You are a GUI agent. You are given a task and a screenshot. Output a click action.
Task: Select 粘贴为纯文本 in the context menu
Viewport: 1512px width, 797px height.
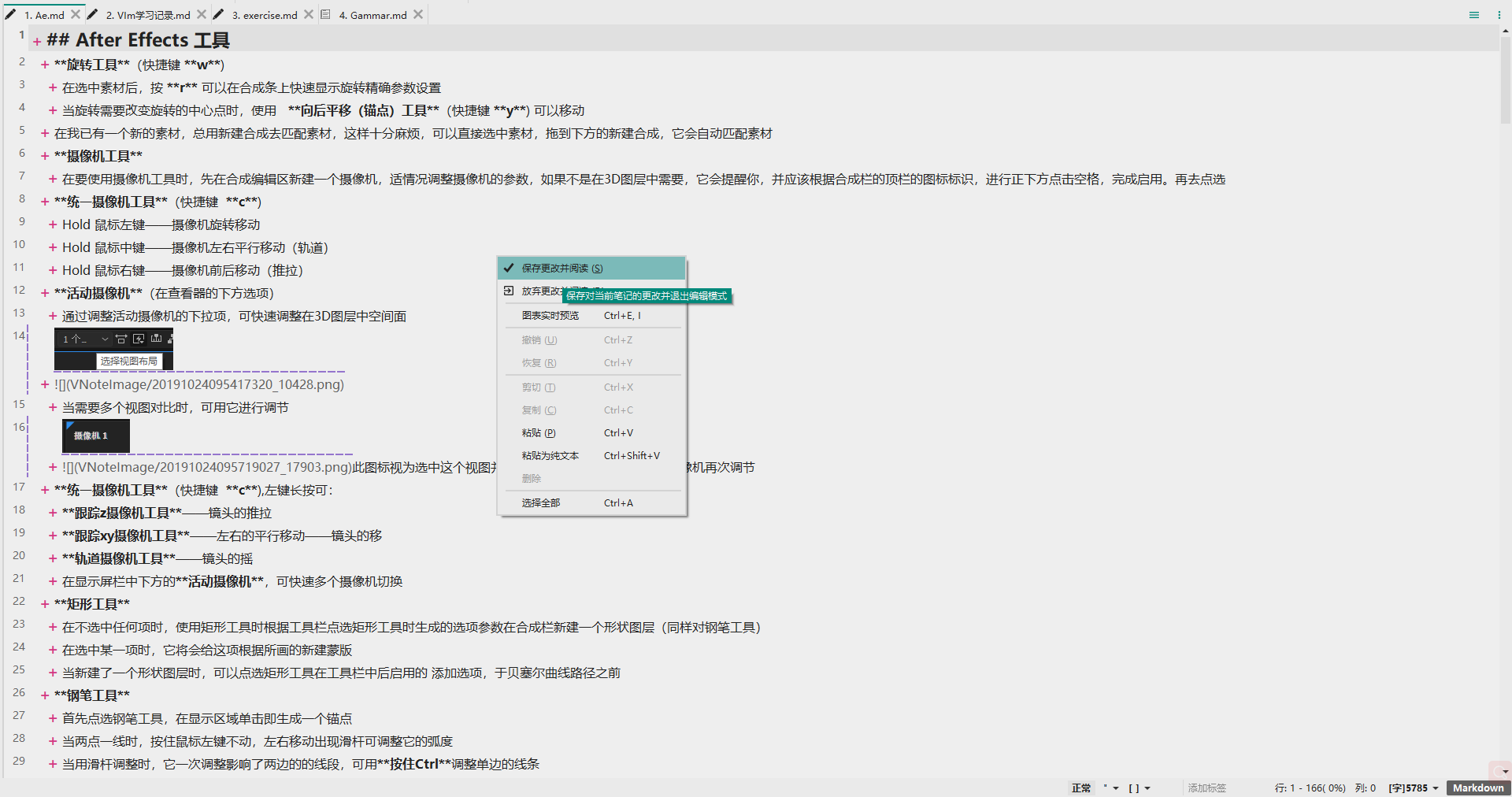591,455
